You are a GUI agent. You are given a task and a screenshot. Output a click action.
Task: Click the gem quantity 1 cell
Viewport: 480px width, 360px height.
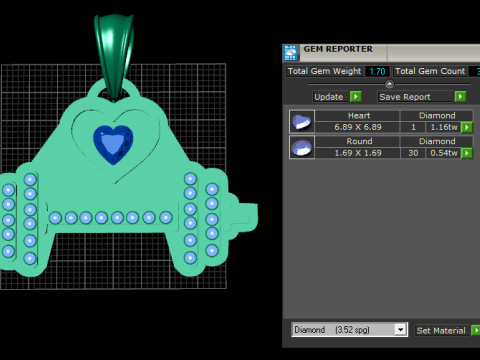coord(413,127)
